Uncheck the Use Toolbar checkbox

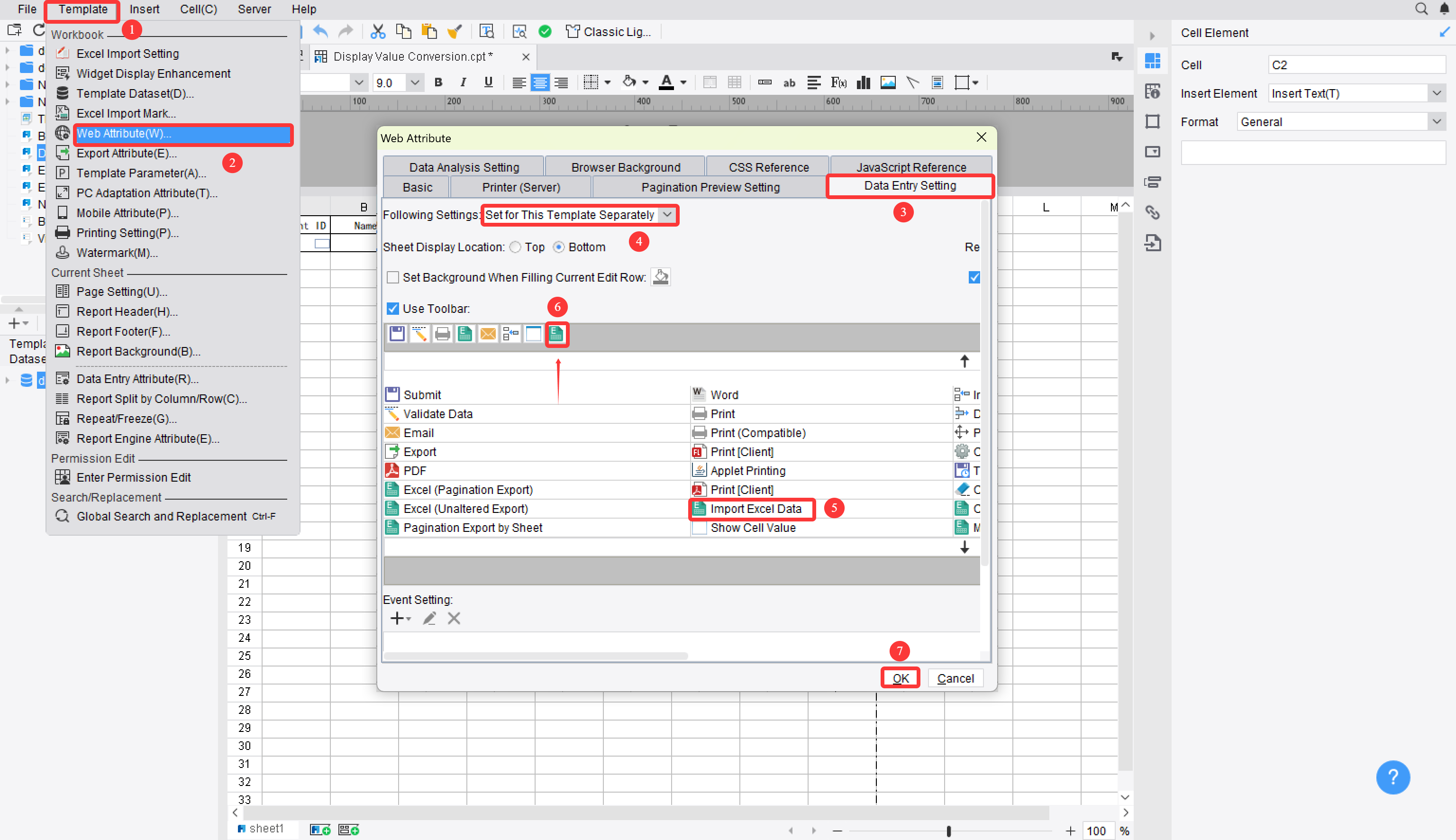coord(393,309)
